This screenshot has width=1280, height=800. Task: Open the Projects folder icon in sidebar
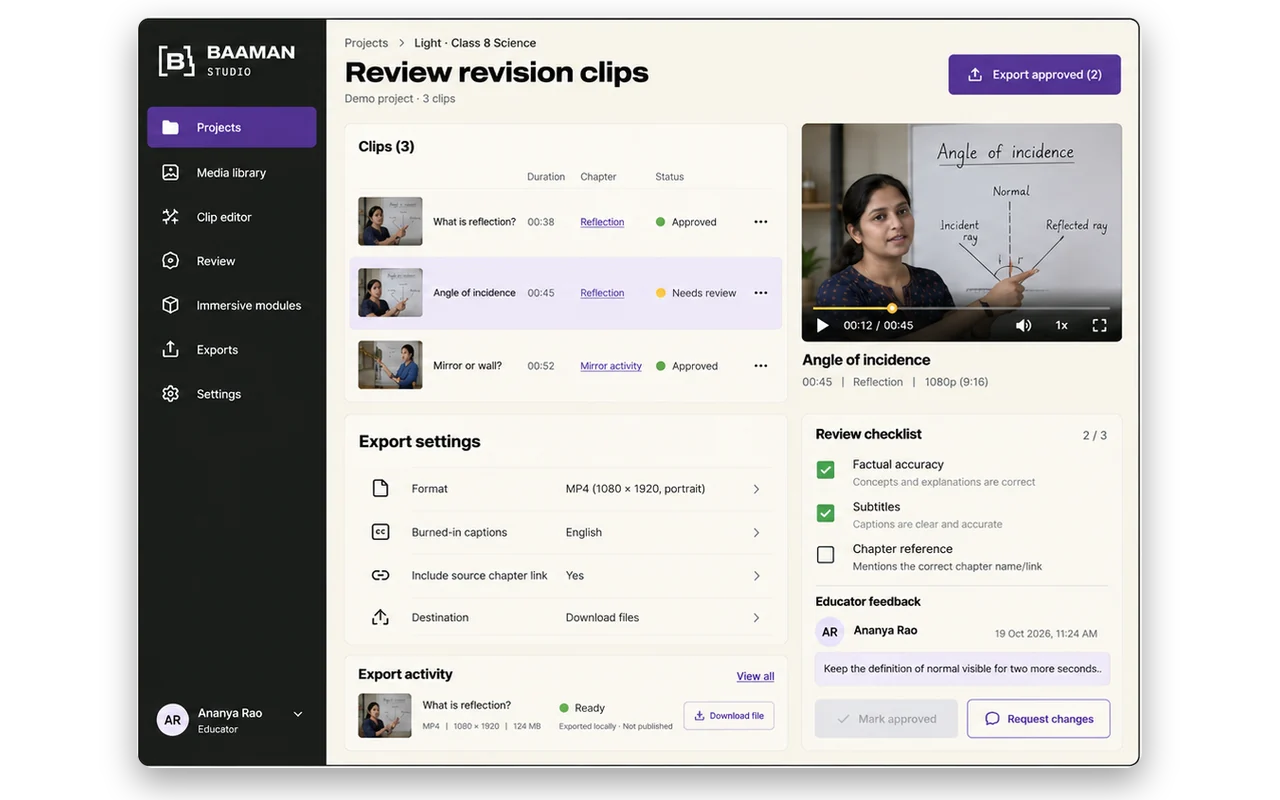(x=170, y=127)
